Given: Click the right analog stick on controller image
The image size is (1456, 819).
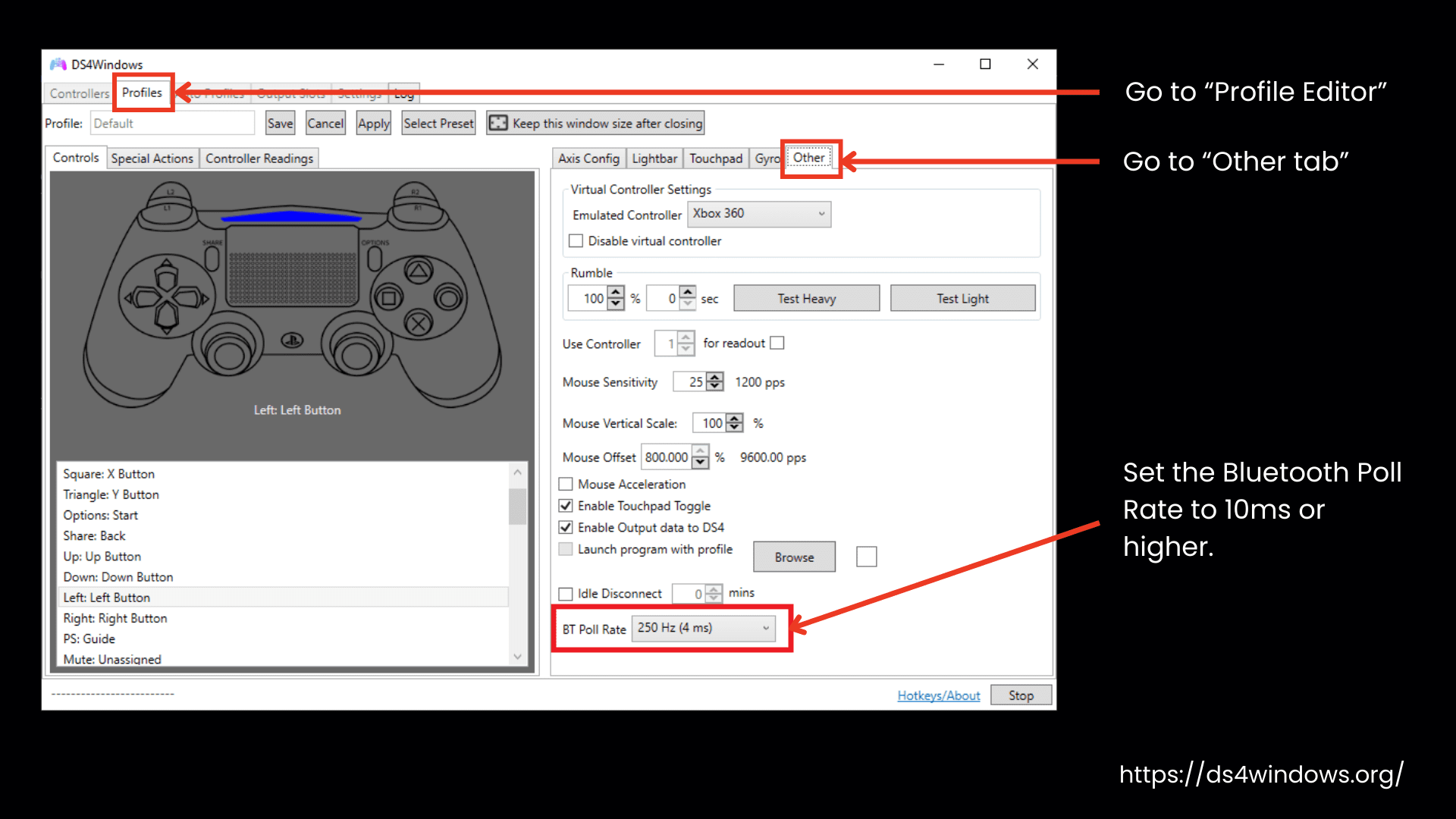Looking at the screenshot, I should 356,354.
